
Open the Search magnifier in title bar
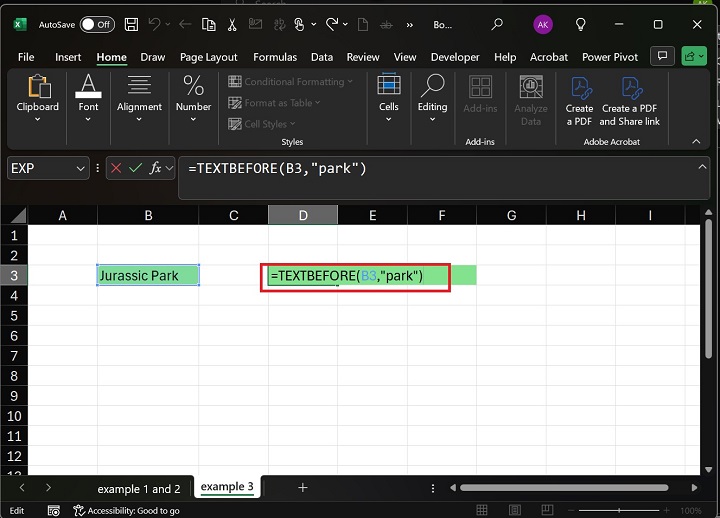[497, 24]
